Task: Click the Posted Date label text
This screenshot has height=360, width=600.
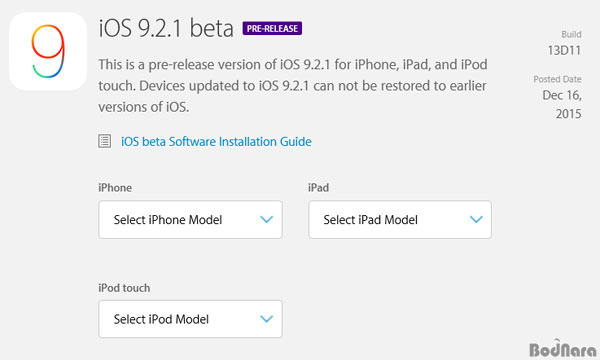Action: (558, 79)
